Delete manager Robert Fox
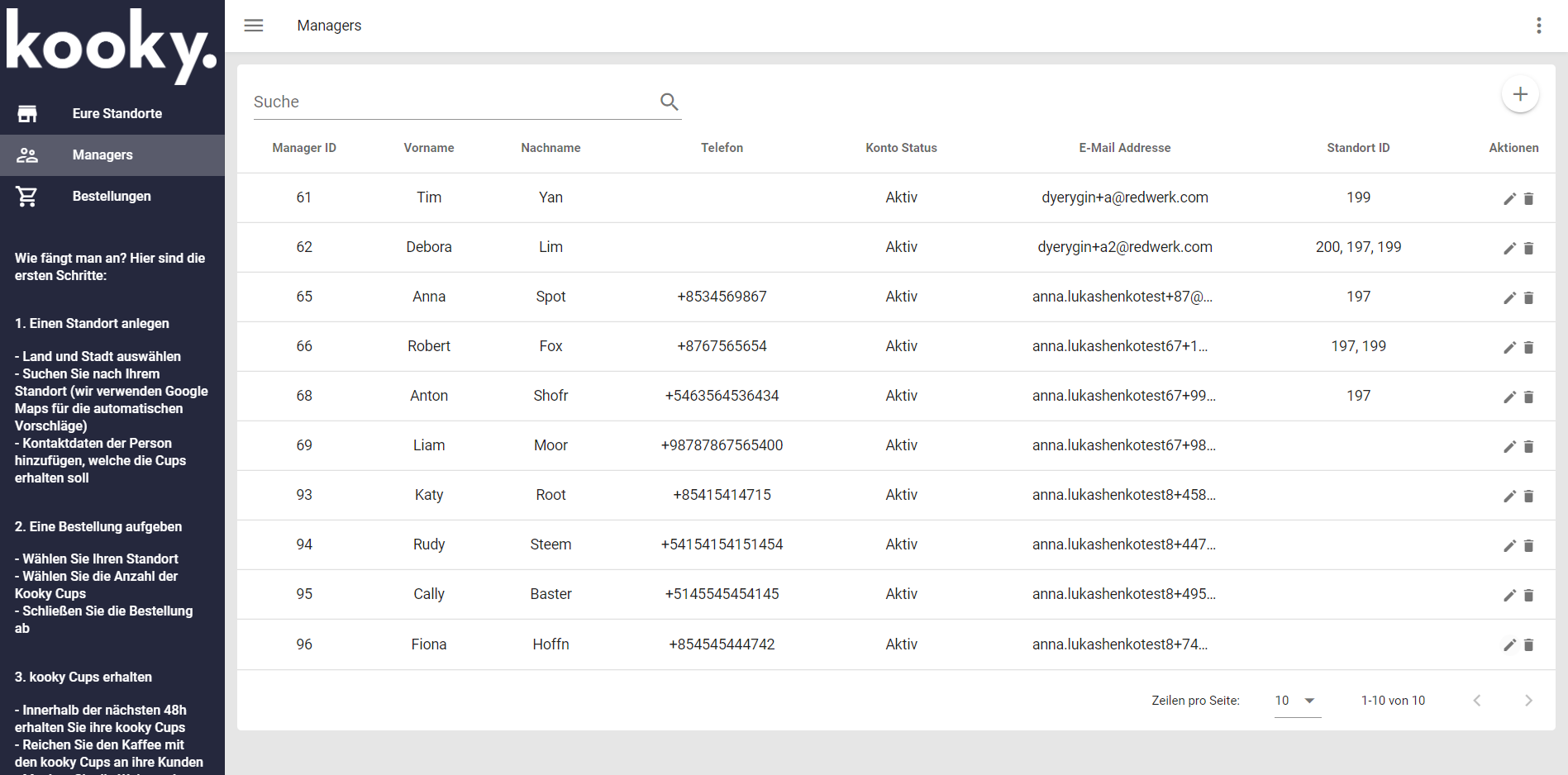 (1528, 347)
